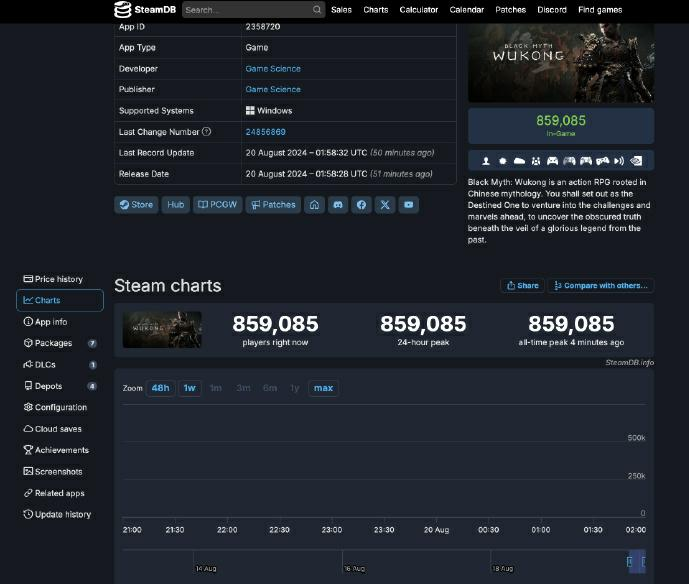Set chart zoom to 48h
The image size is (689, 584).
pos(160,388)
